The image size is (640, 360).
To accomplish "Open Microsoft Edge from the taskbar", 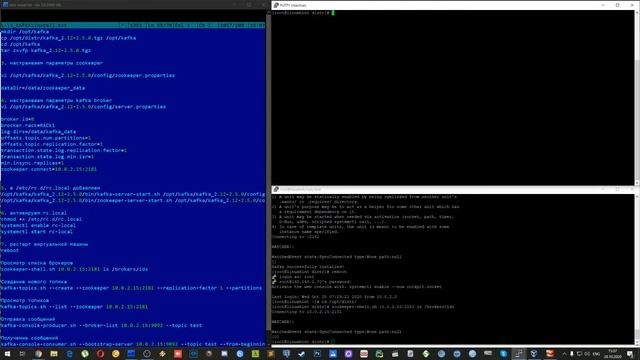I will tap(69, 354).
